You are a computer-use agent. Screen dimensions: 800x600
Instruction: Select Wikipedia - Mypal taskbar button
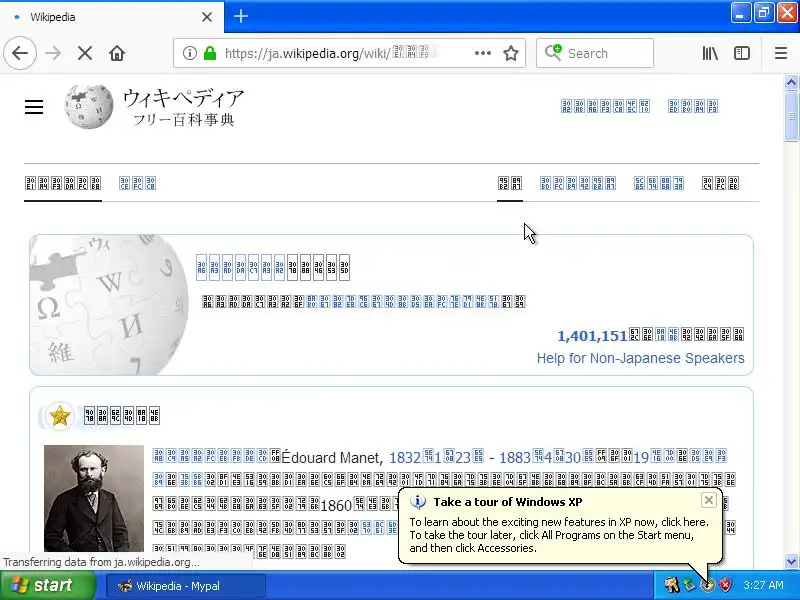point(186,586)
